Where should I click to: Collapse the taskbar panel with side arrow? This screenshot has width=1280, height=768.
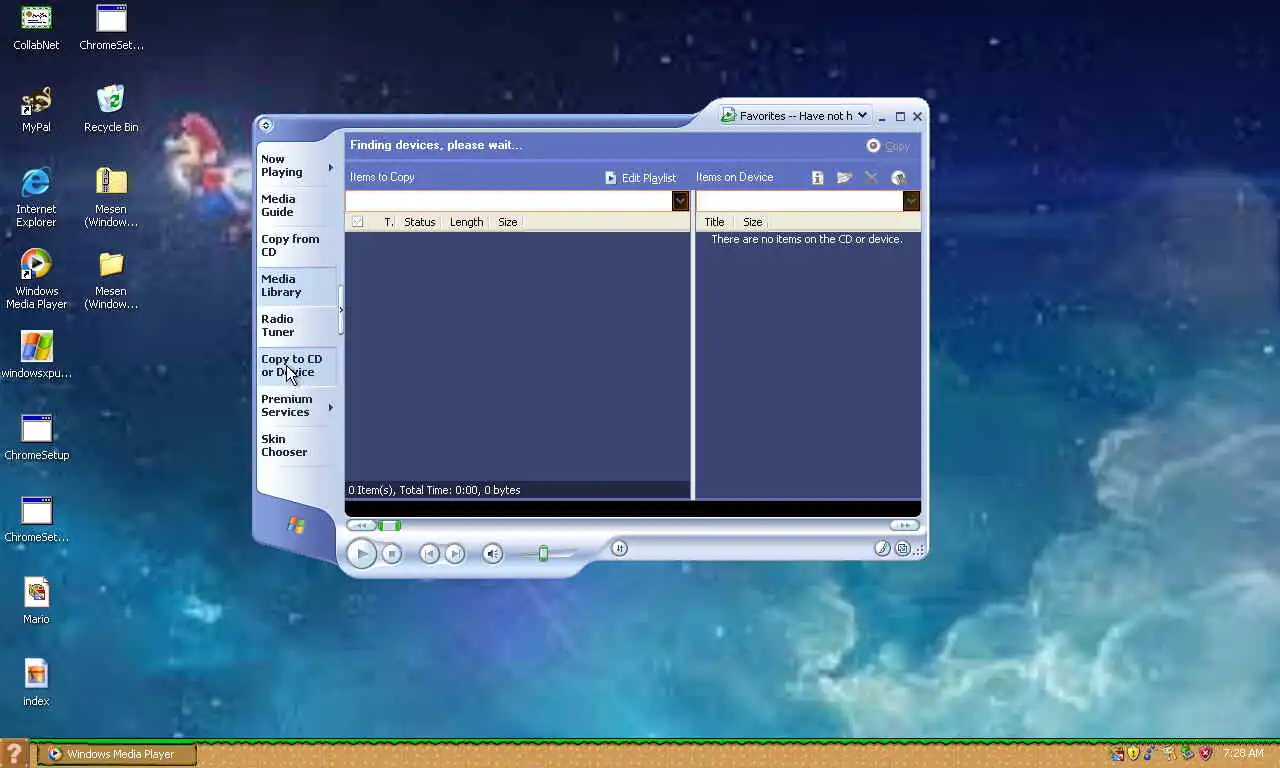341,310
